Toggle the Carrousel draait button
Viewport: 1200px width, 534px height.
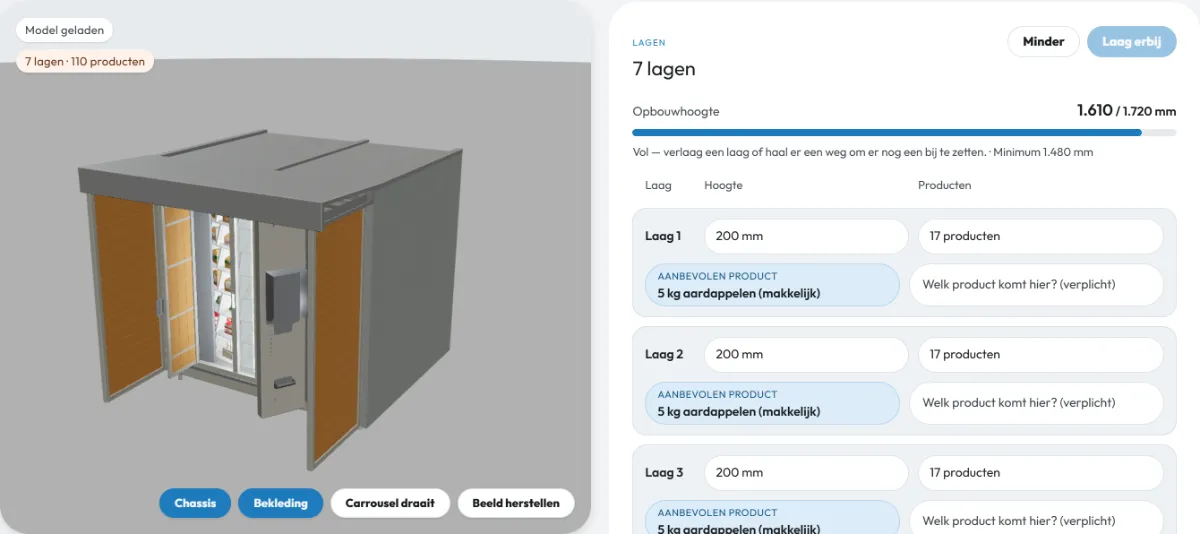390,503
